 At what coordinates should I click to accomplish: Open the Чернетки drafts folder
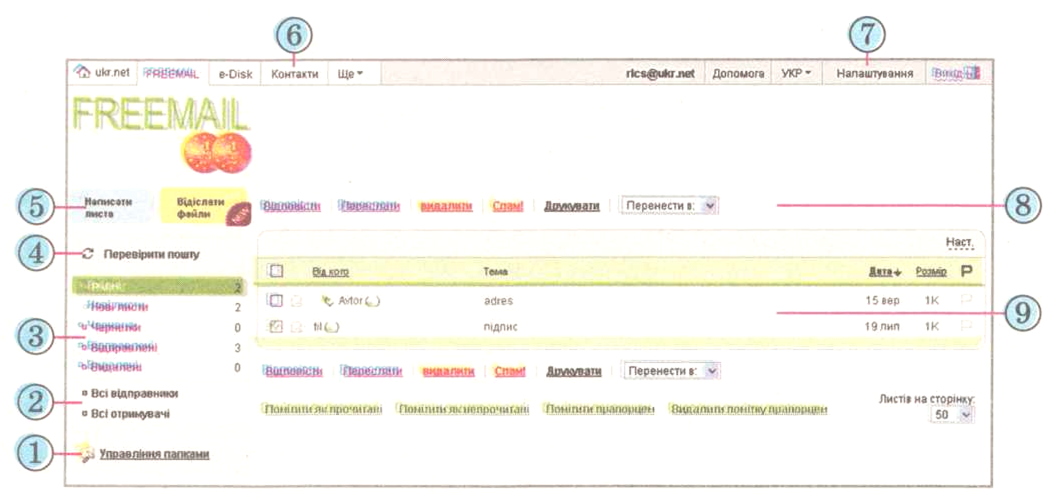point(112,327)
